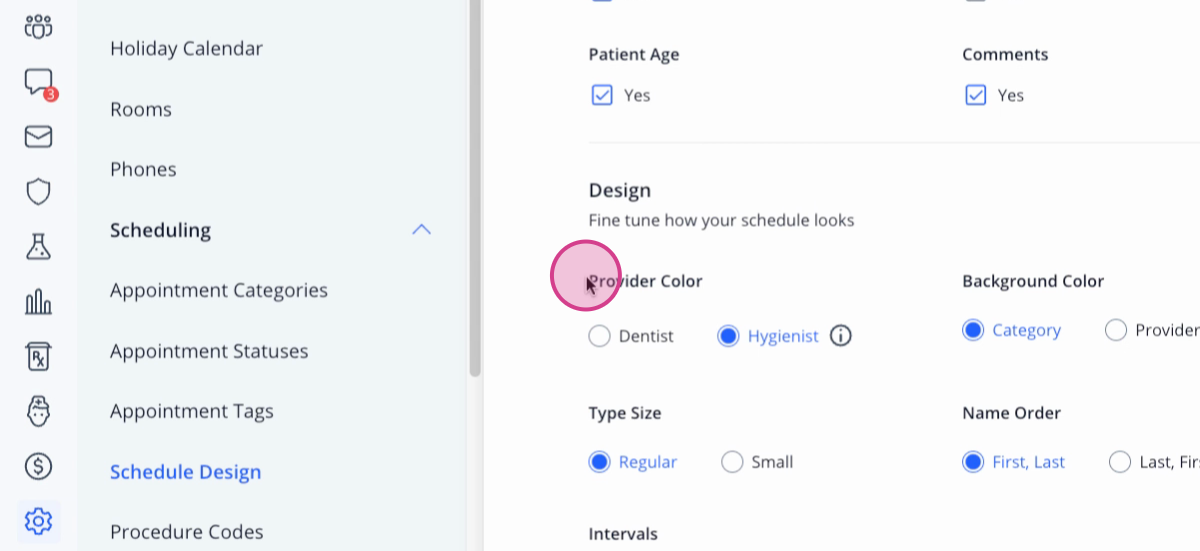Open Appointment Categories page

pos(219,290)
